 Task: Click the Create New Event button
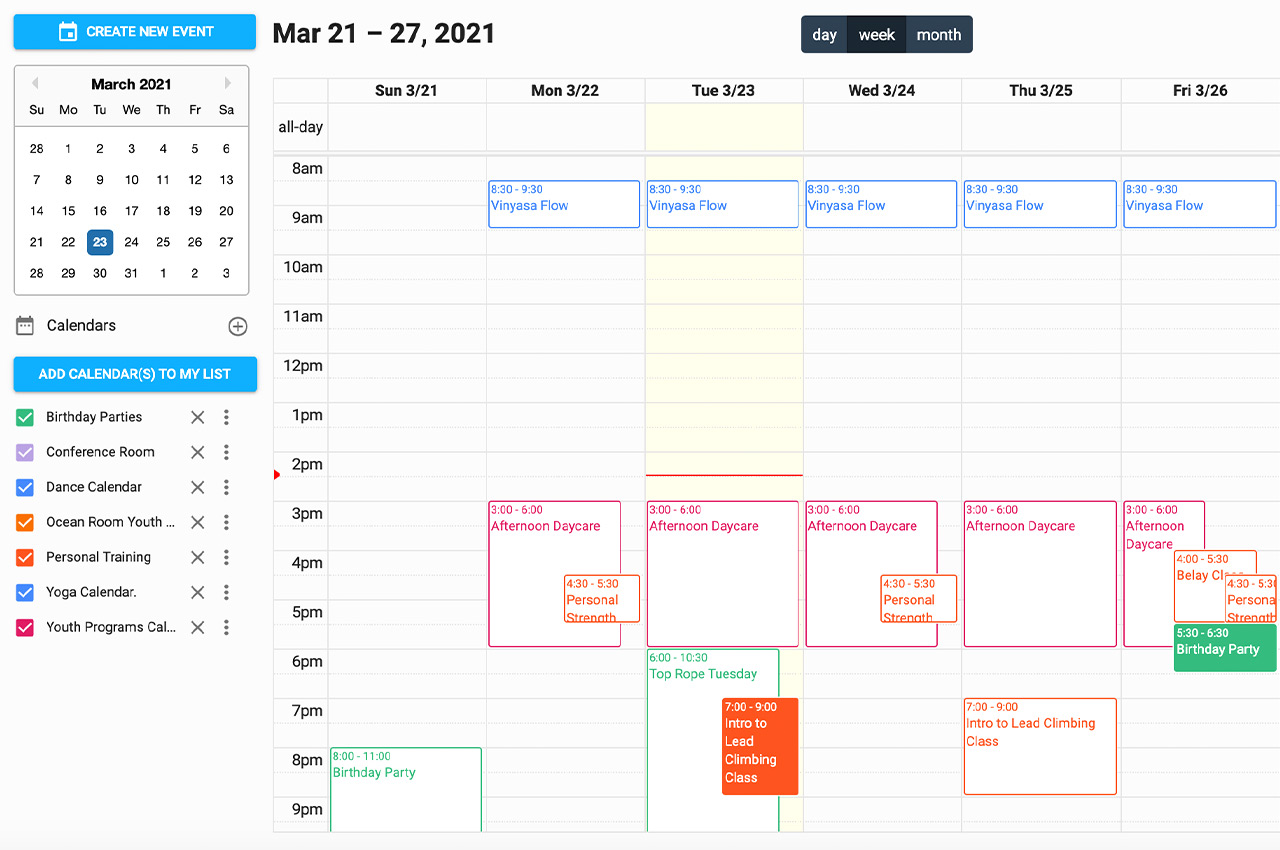[x=134, y=31]
